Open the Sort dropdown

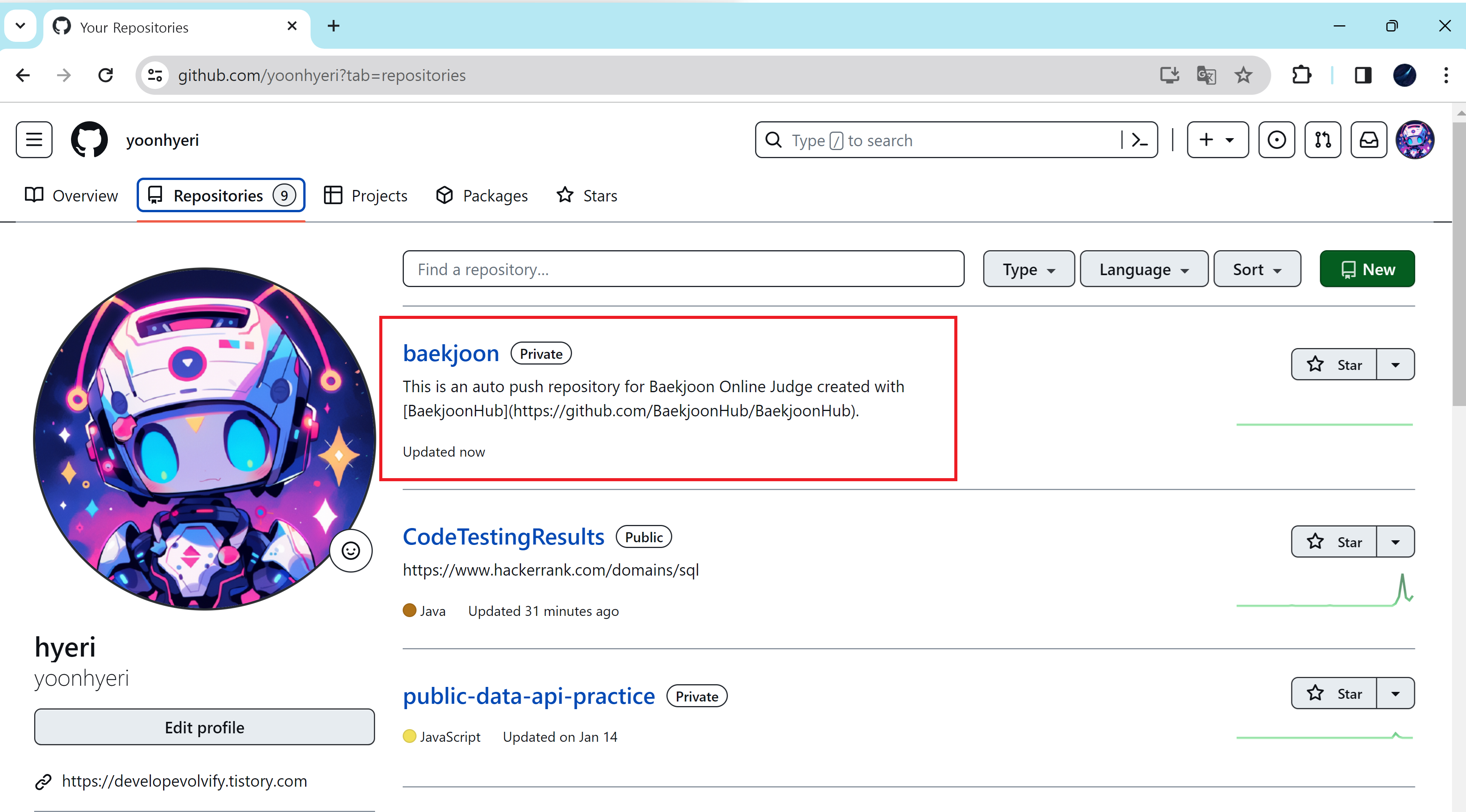(x=1256, y=269)
